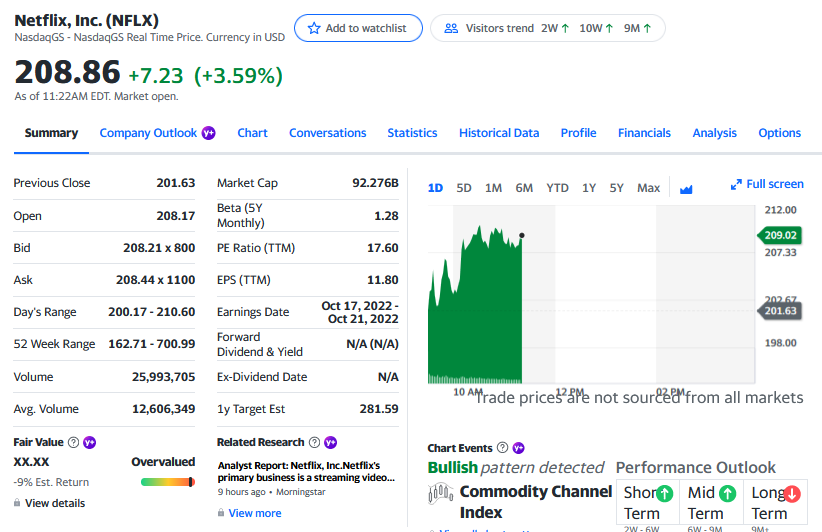The image size is (822, 532).
Task: Click the lock icon beside View details
Action: tap(17, 503)
